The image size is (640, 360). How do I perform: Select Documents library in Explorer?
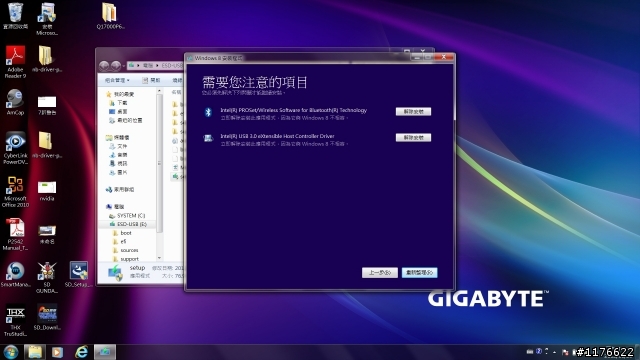pyautogui.click(x=118, y=146)
